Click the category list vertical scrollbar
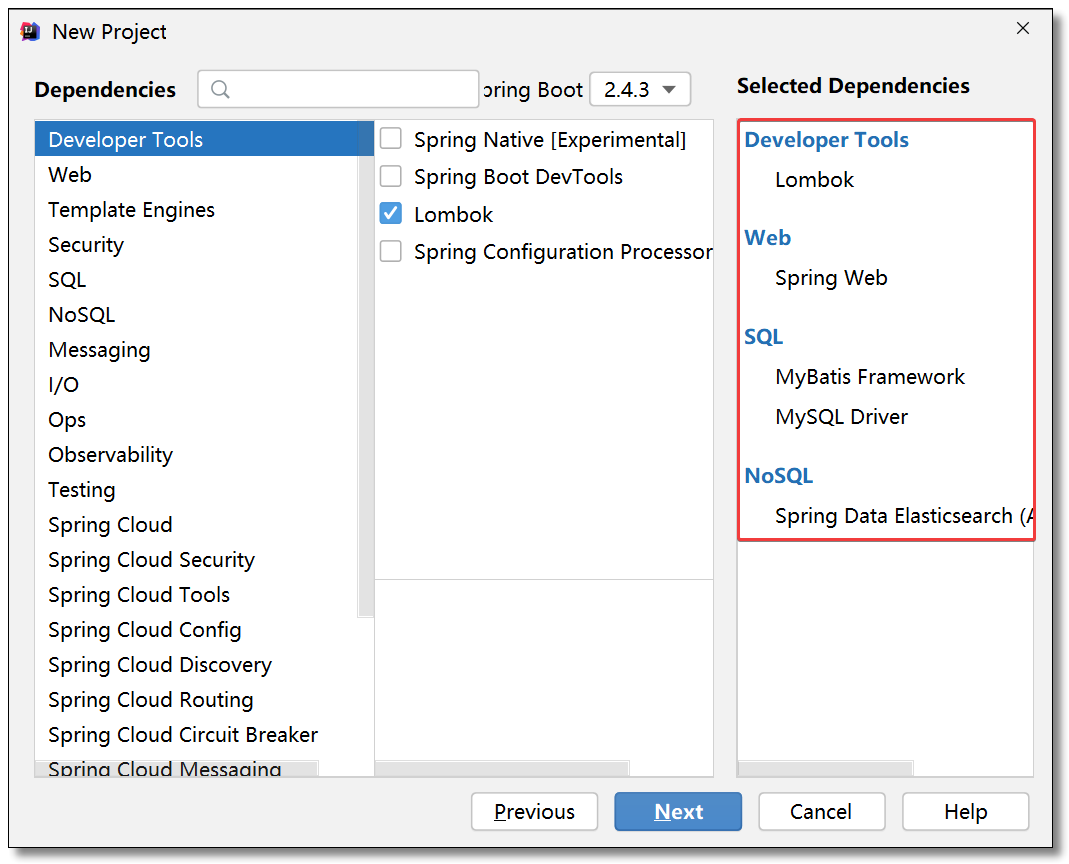Viewport: 1069px width, 864px height. [365, 368]
